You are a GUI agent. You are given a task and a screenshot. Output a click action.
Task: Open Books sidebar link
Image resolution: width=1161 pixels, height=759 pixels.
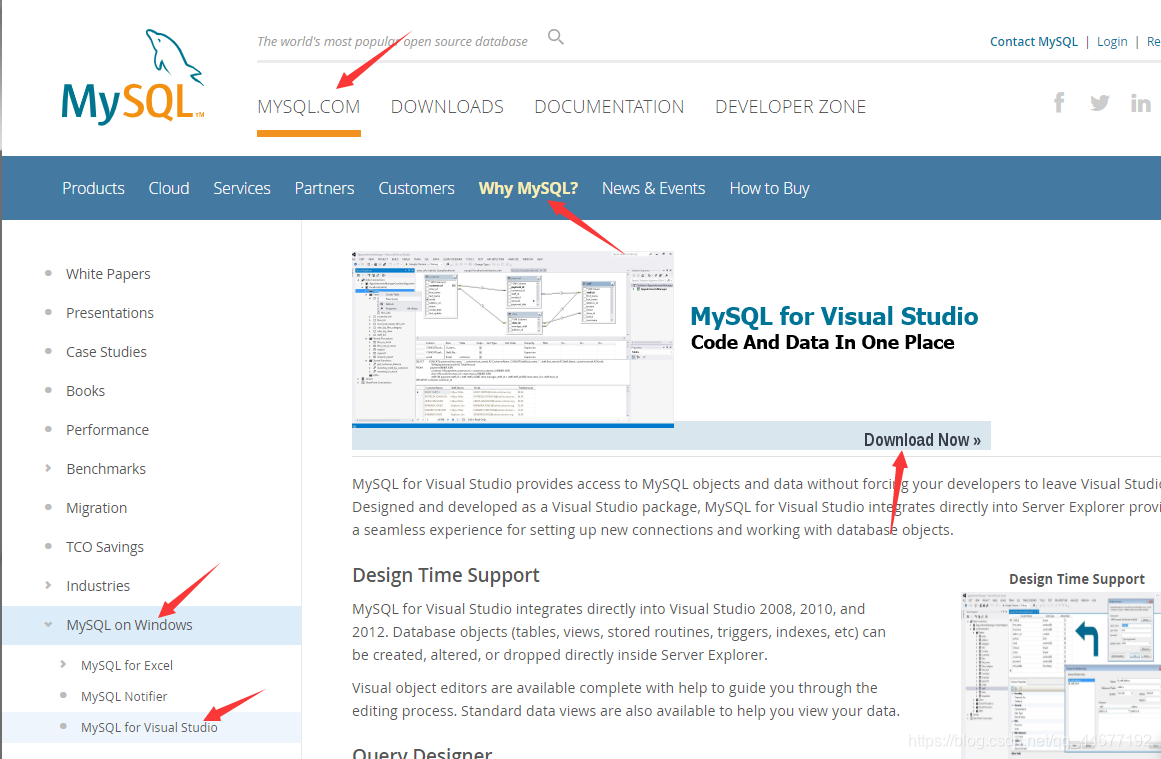[85, 391]
